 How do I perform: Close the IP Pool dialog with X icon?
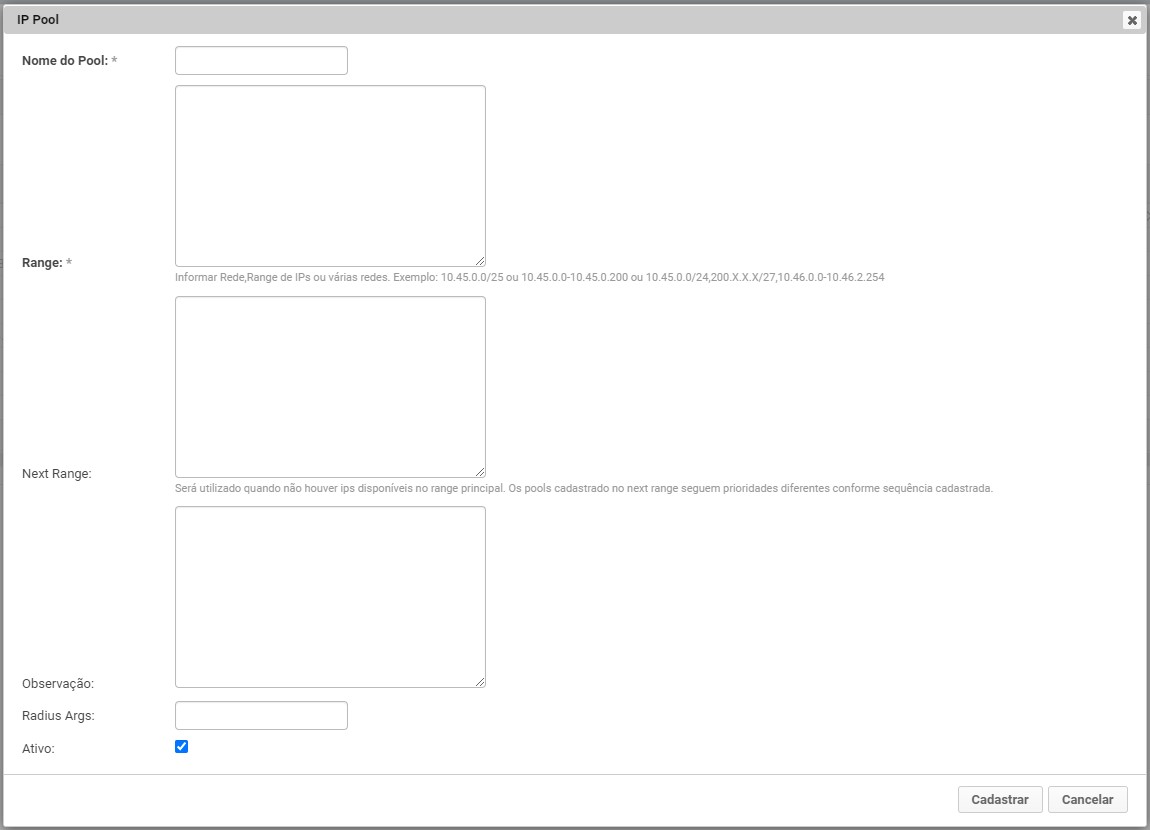pos(1132,20)
